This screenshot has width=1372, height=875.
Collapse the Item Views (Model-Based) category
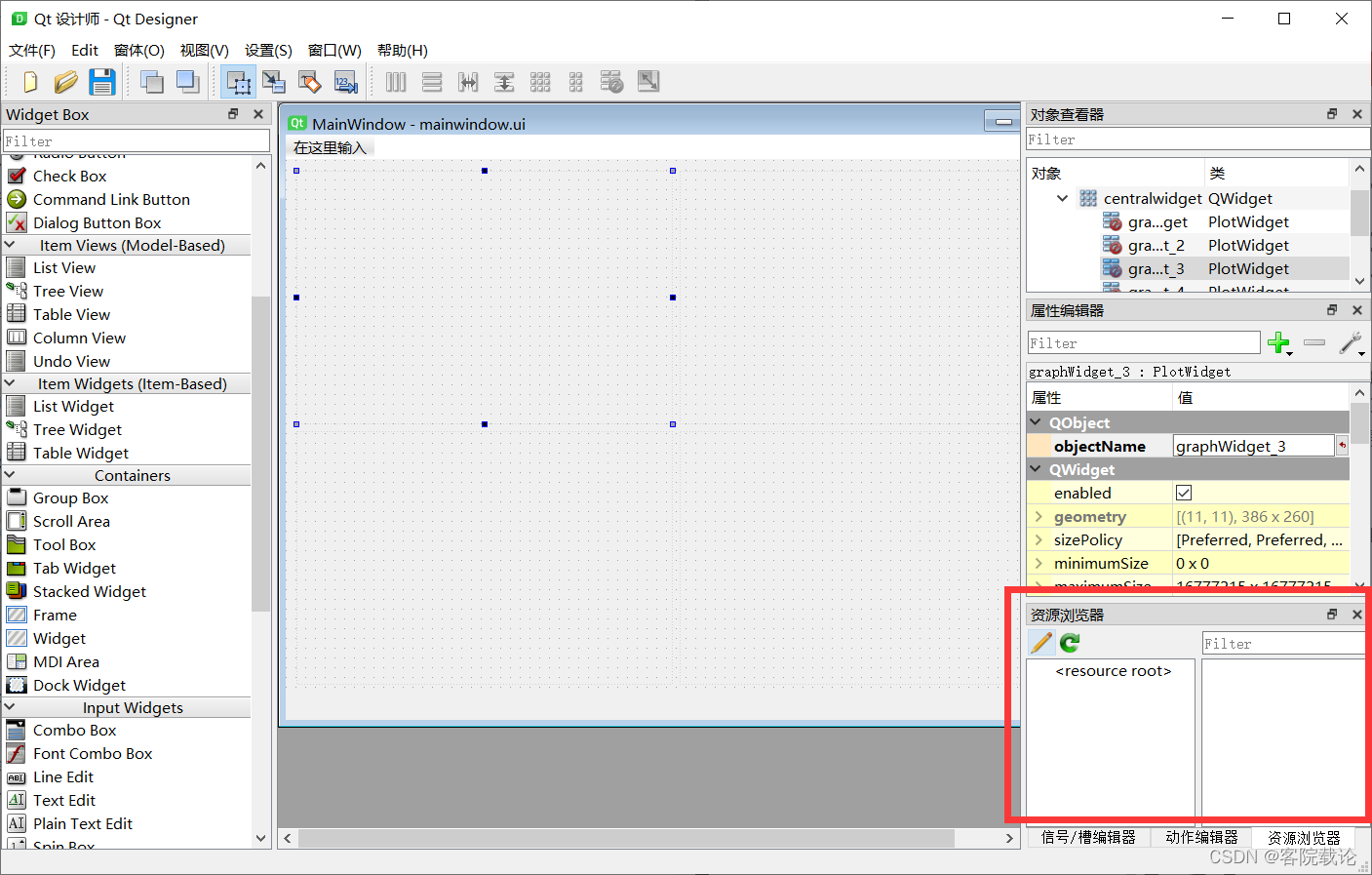pyautogui.click(x=10, y=245)
